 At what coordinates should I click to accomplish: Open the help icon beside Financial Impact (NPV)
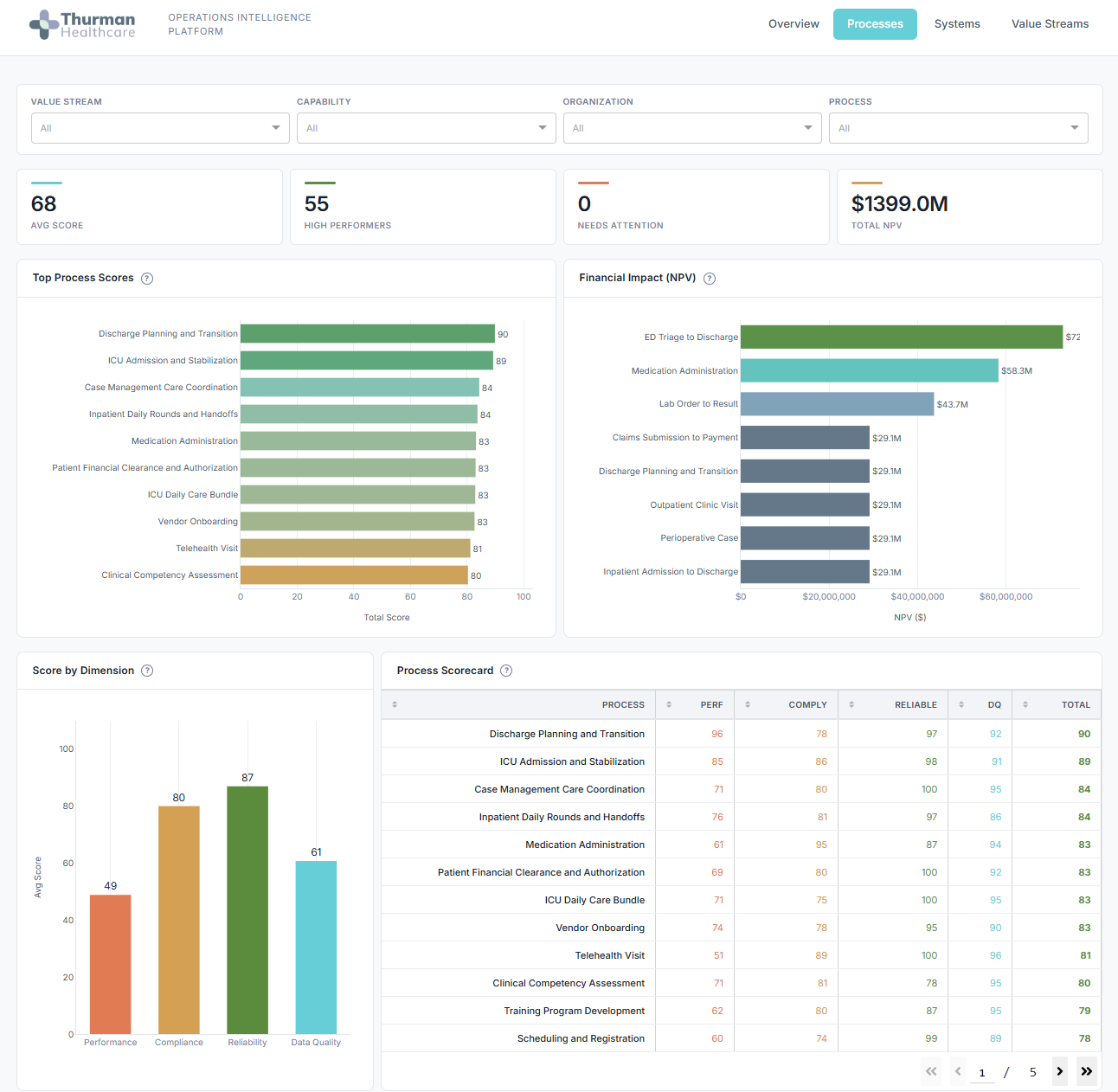pos(709,278)
